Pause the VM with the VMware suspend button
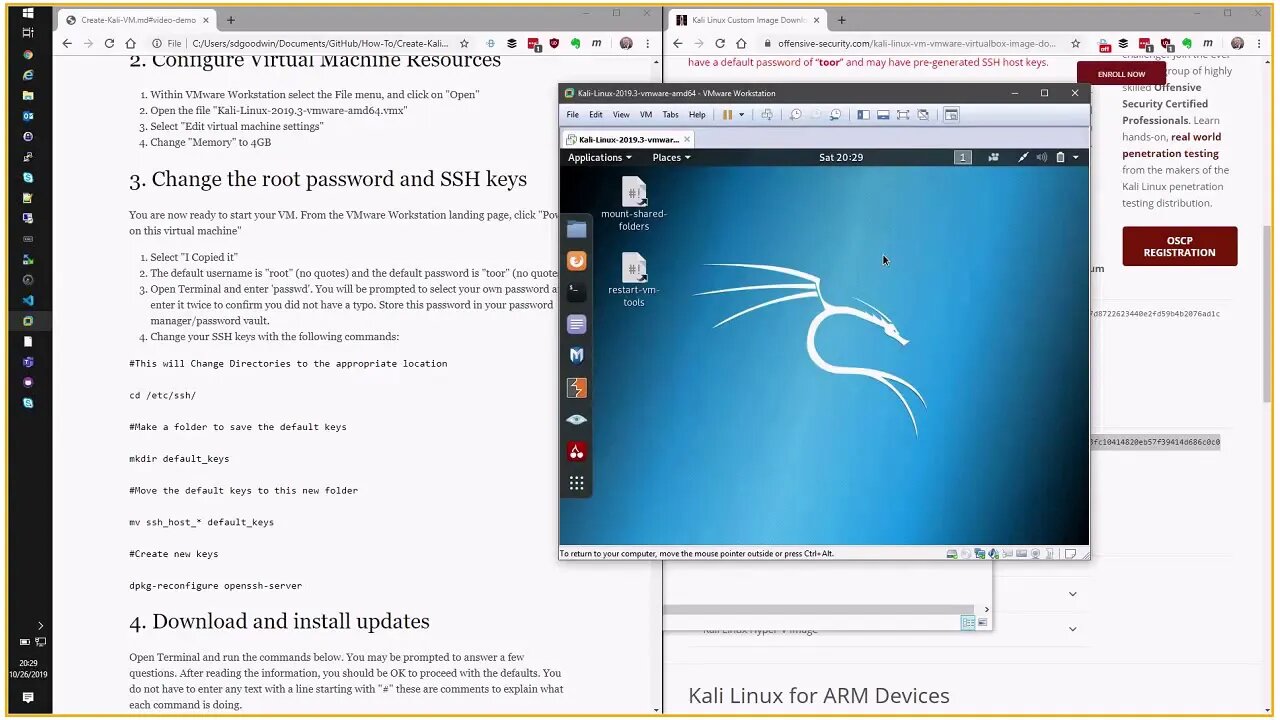 click(727, 115)
